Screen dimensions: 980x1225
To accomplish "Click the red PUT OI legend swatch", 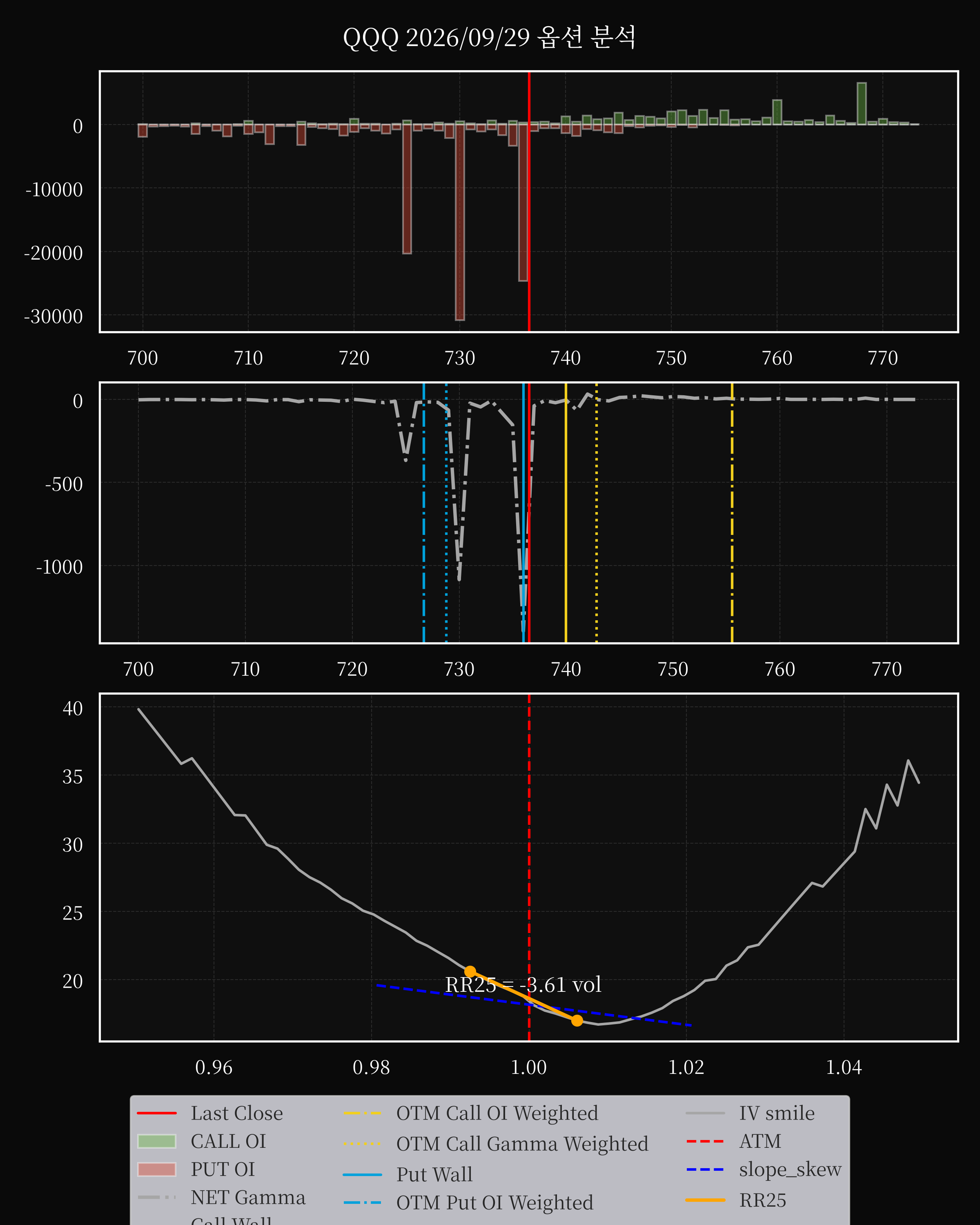I will click(x=157, y=1169).
